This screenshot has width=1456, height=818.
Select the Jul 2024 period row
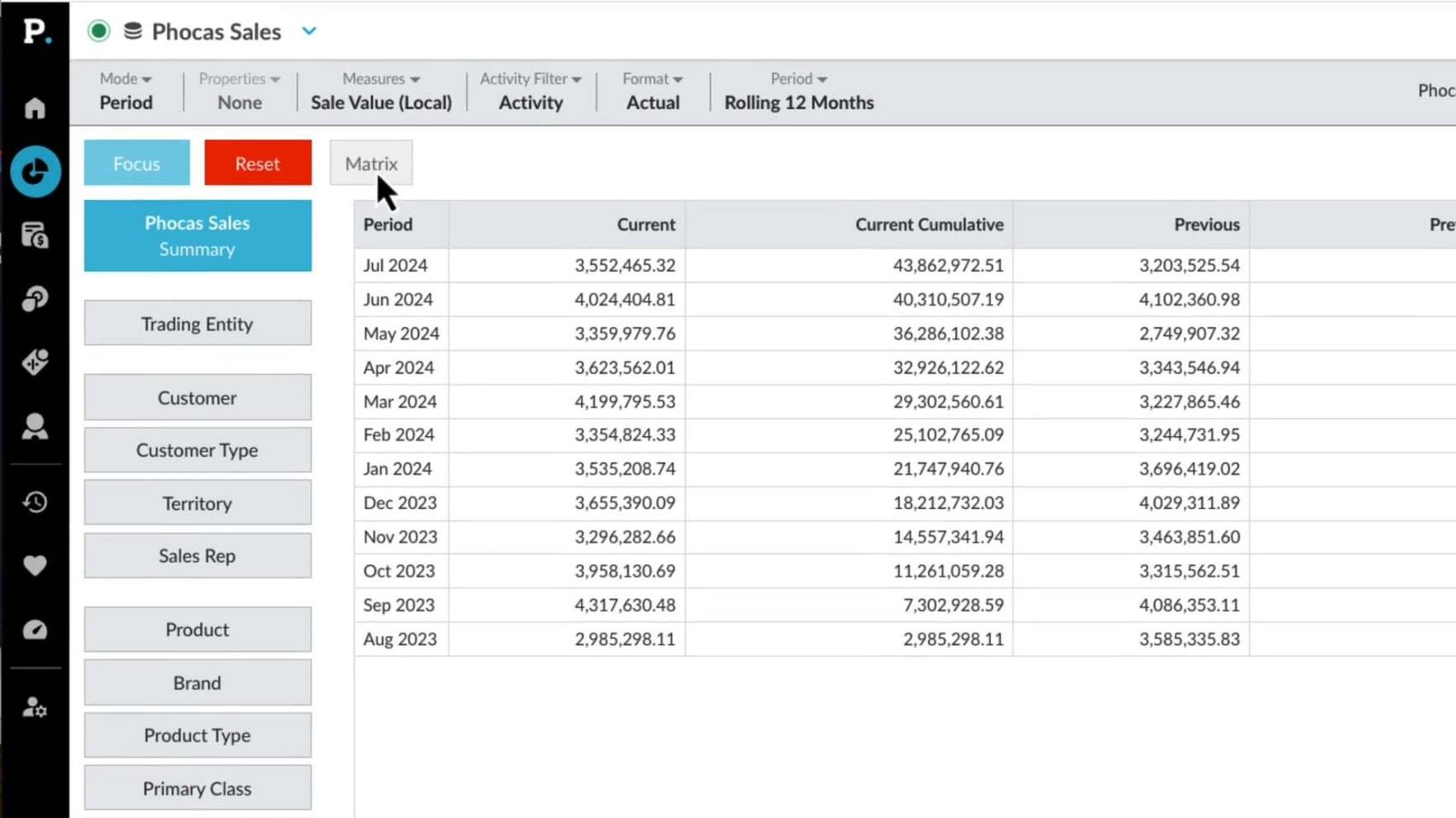[x=905, y=265]
